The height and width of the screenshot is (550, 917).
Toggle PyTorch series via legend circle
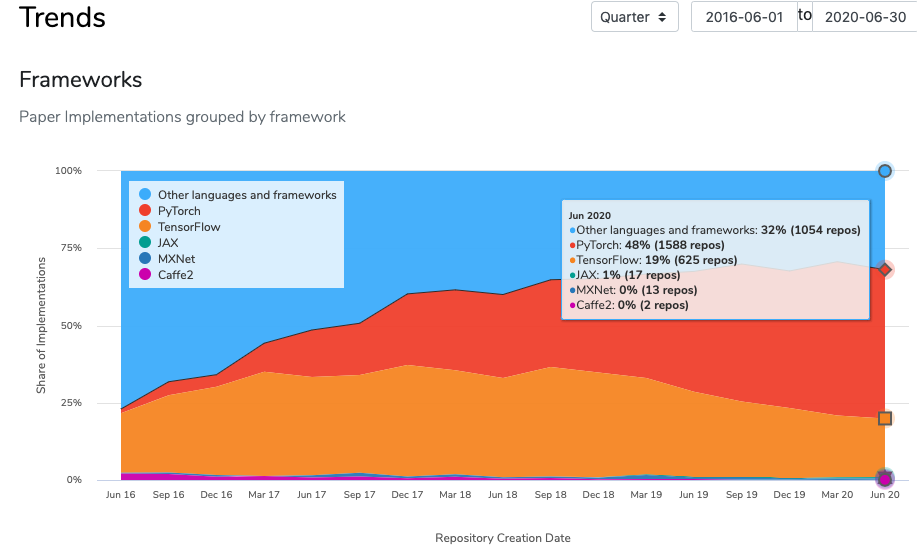pos(145,211)
